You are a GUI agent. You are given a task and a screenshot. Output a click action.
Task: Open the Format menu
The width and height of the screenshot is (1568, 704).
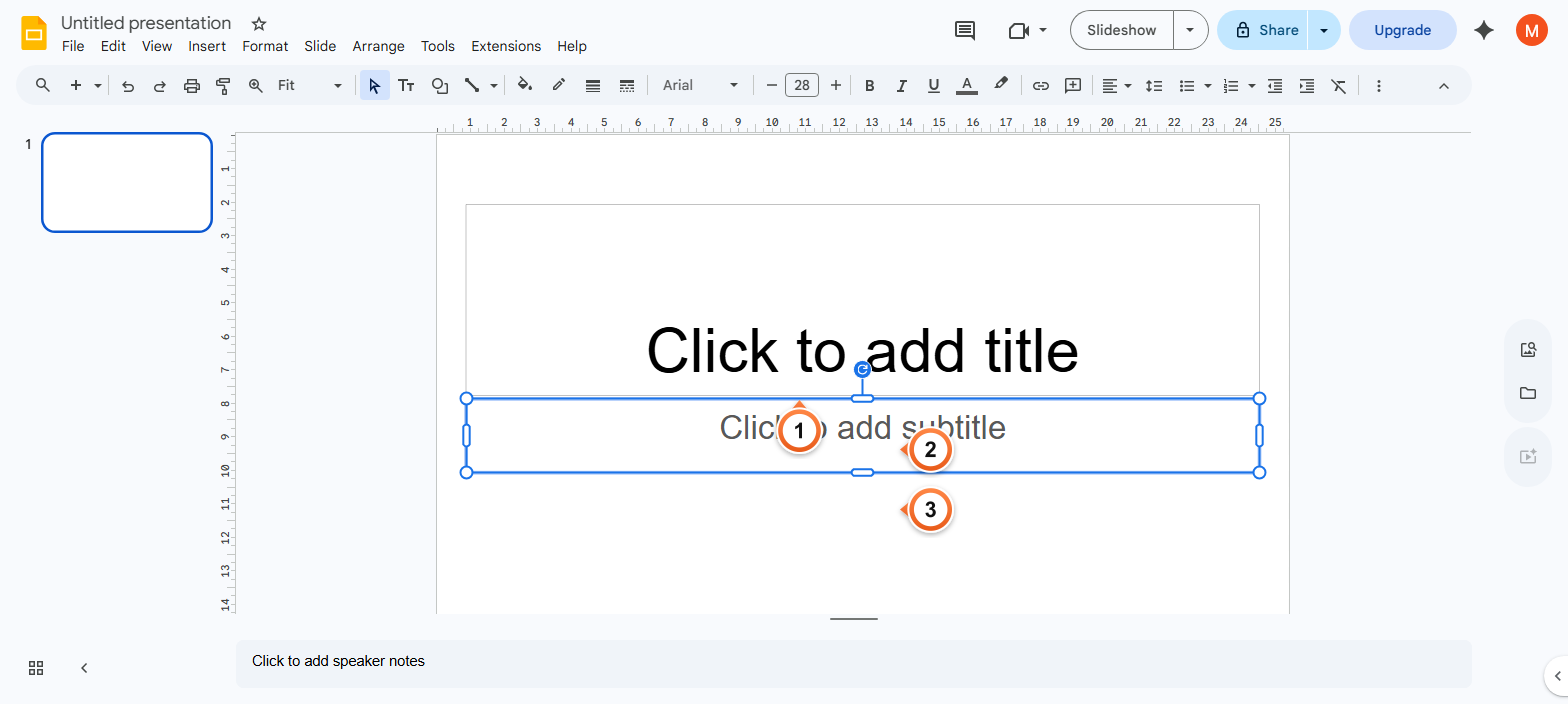[265, 46]
